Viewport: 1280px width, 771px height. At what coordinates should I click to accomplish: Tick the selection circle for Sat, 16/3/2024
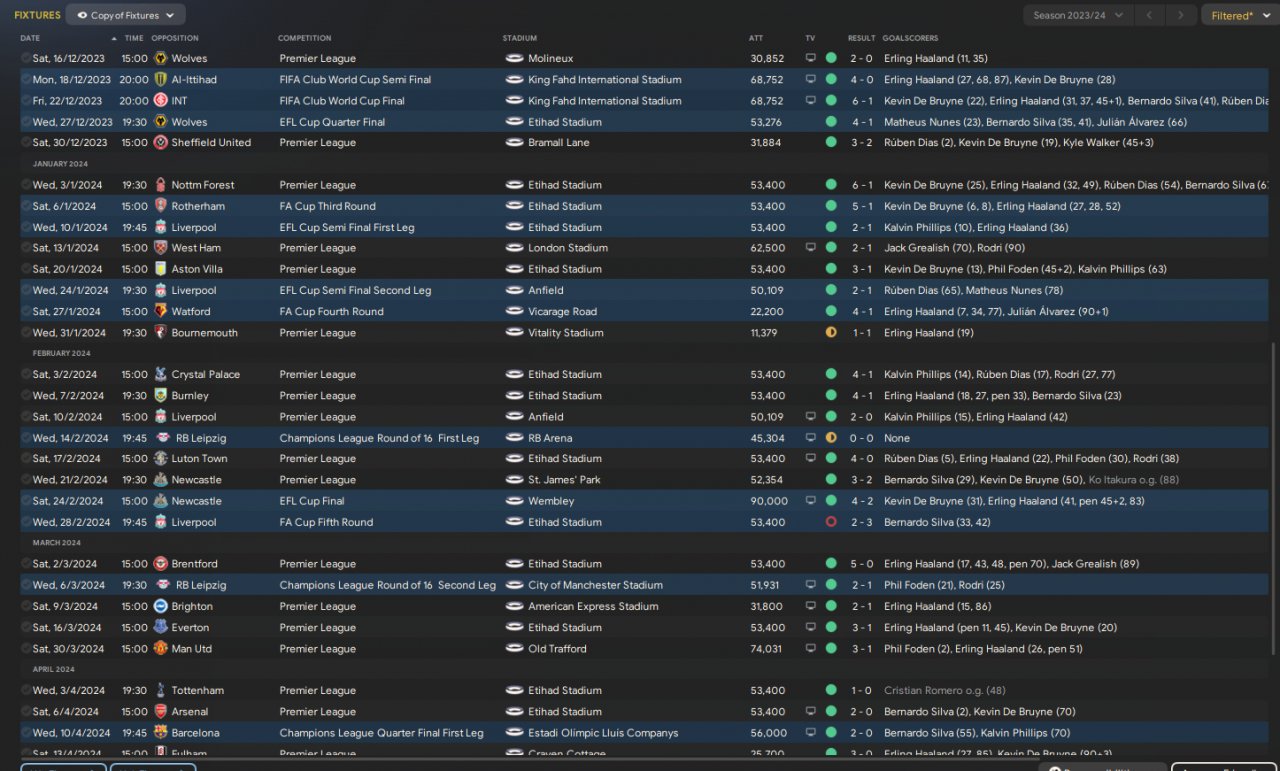coord(26,628)
